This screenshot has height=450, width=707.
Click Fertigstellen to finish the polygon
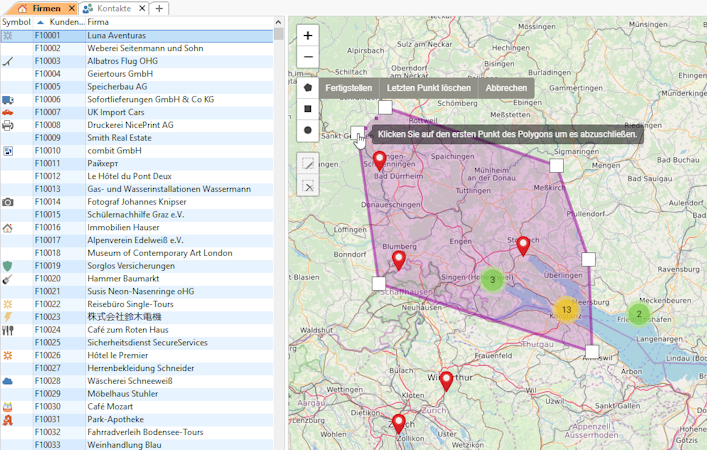[349, 88]
